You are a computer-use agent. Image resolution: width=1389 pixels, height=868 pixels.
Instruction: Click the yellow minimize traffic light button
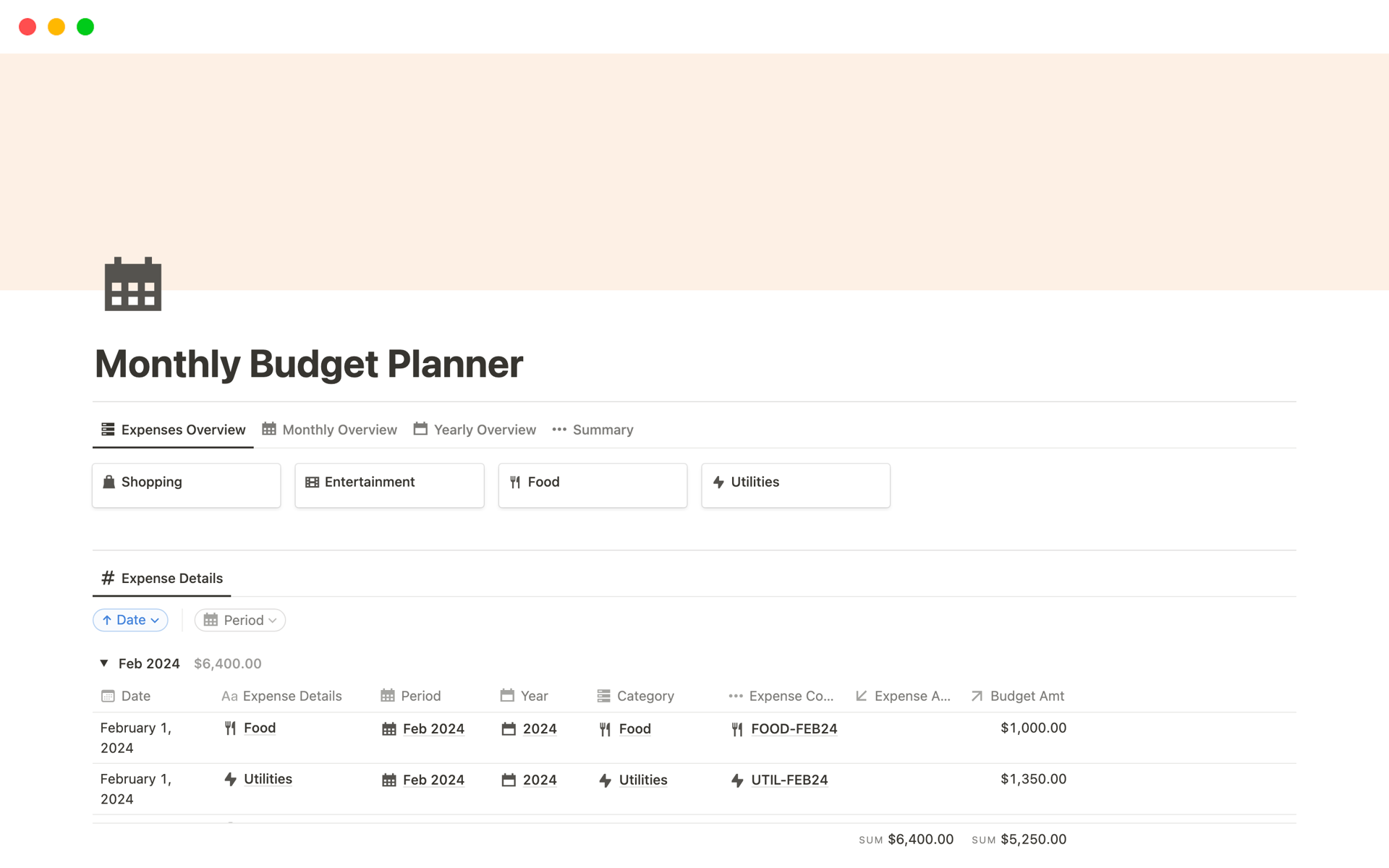[x=56, y=26]
